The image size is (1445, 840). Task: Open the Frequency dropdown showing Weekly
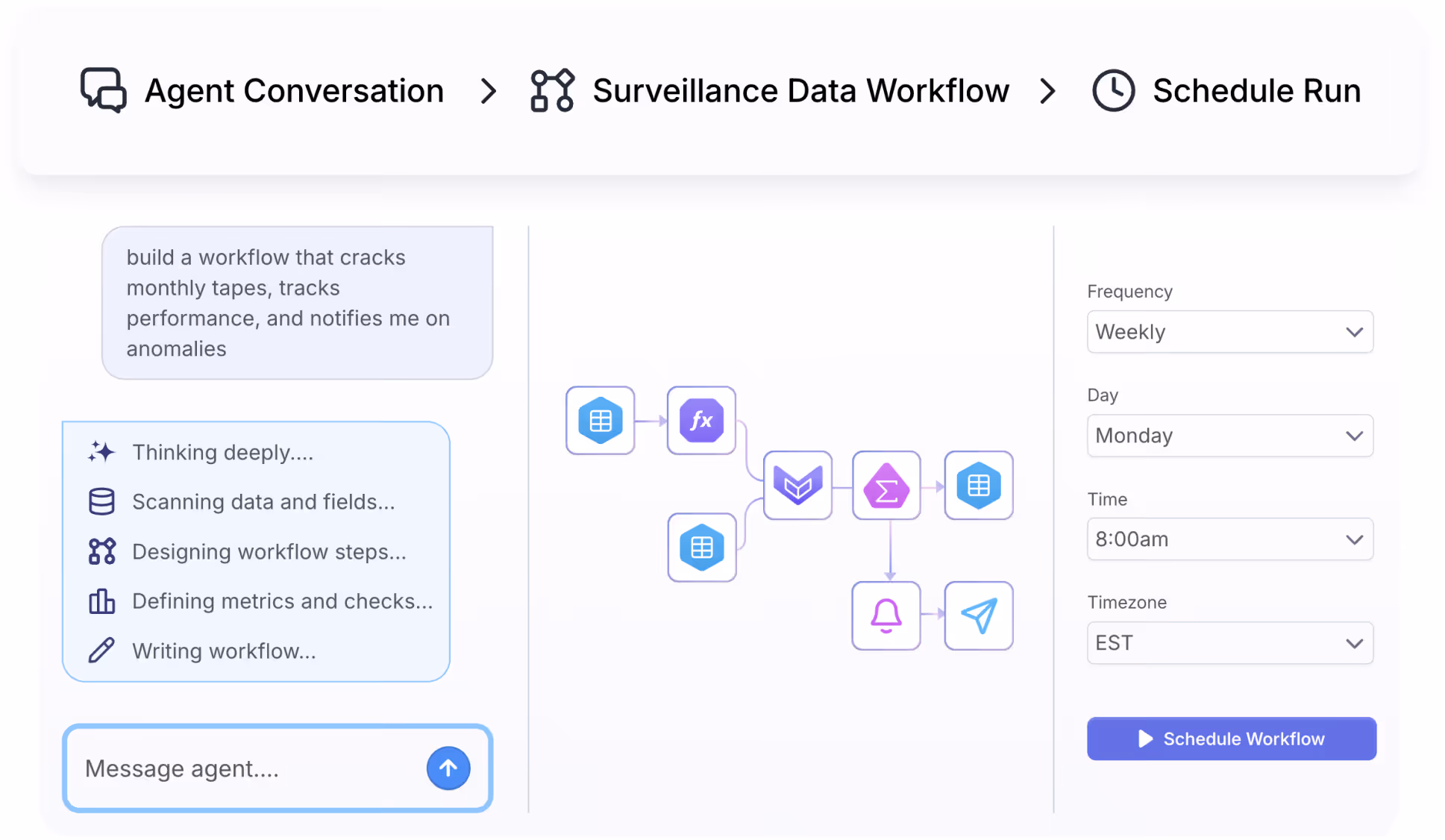pos(1230,332)
